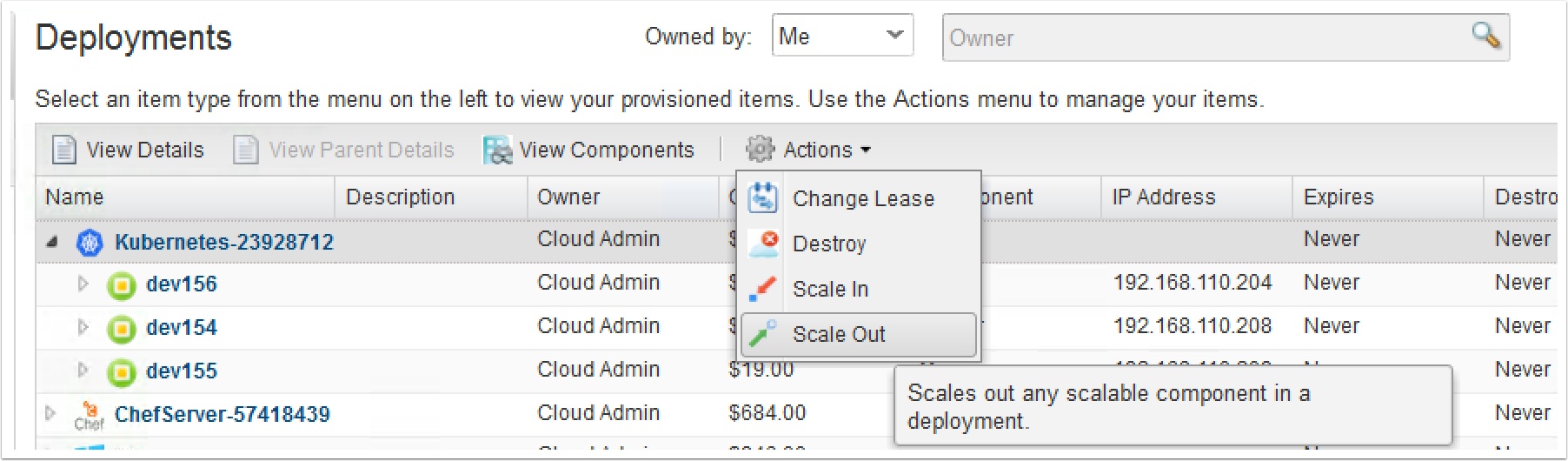Collapse the Kubernetes-23928712 tree row
The image size is (1568, 461).
52,242
